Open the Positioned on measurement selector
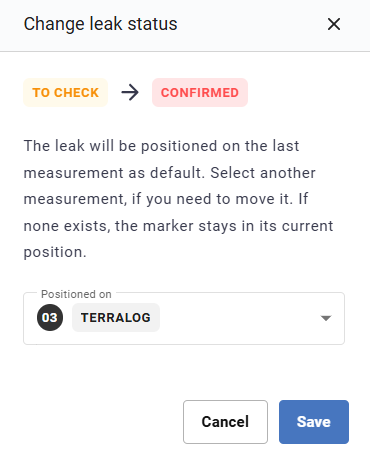The image size is (370, 470). (184, 318)
